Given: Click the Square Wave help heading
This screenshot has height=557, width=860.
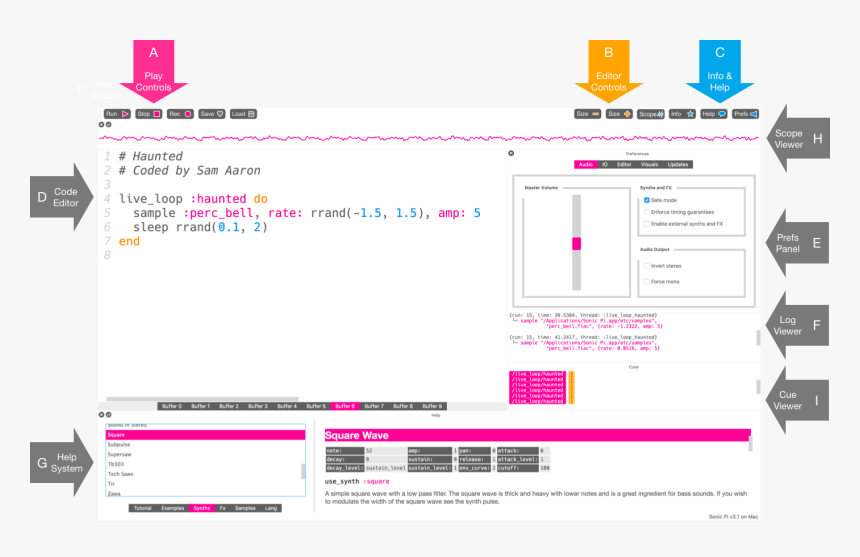Looking at the screenshot, I should tap(538, 435).
